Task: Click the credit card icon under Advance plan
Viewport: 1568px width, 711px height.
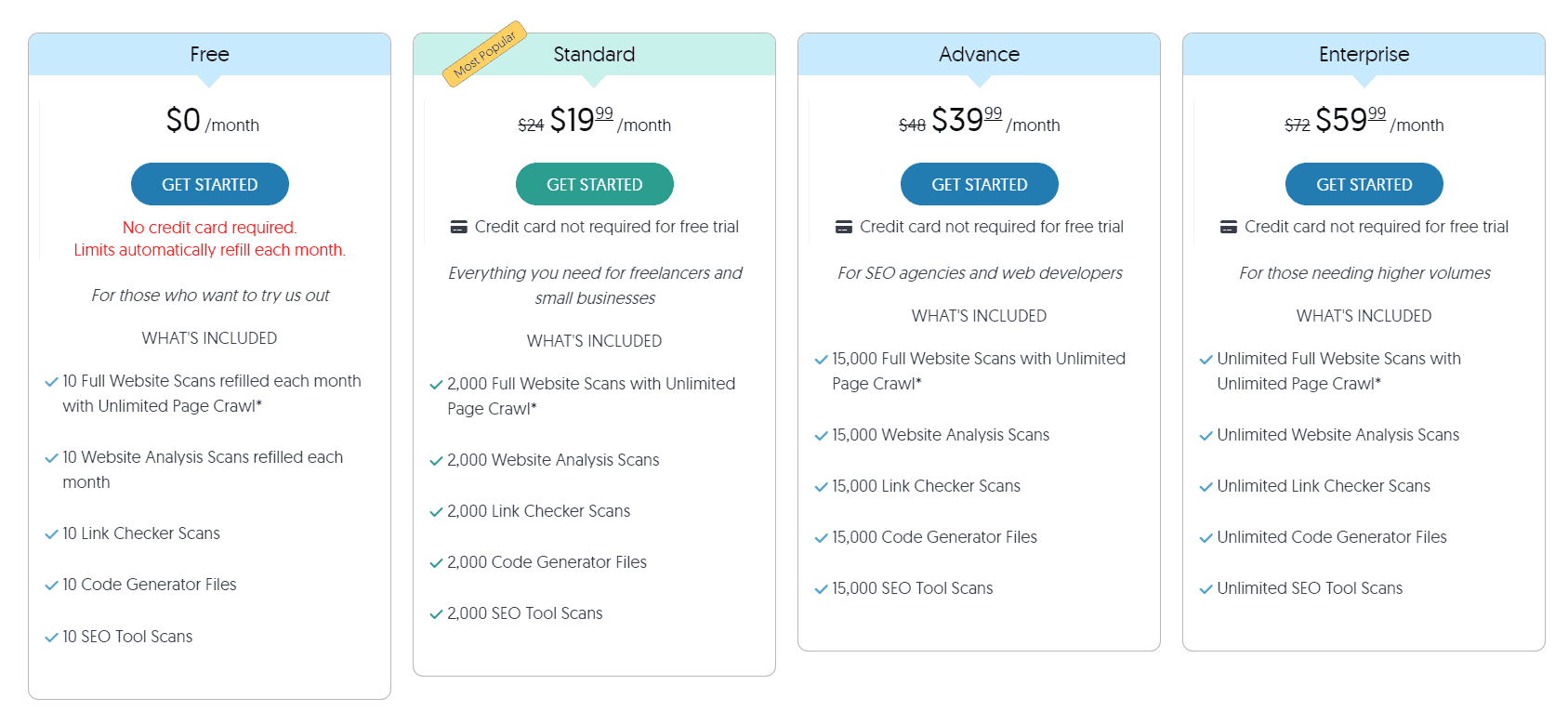Action: click(843, 226)
